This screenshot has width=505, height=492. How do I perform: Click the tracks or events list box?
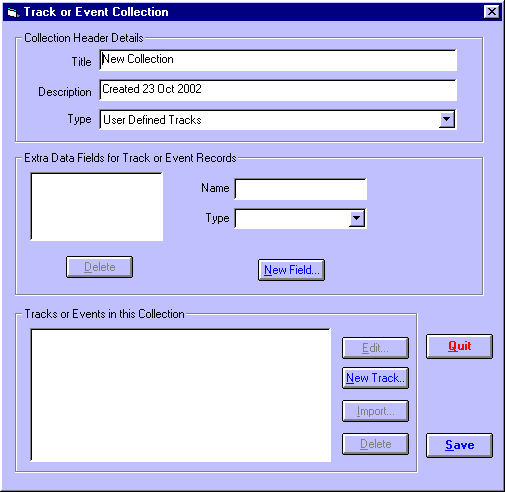[x=181, y=395]
